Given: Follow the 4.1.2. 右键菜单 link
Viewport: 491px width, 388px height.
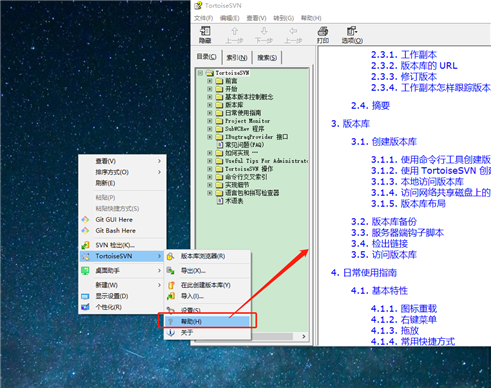Looking at the screenshot, I should click(x=404, y=320).
